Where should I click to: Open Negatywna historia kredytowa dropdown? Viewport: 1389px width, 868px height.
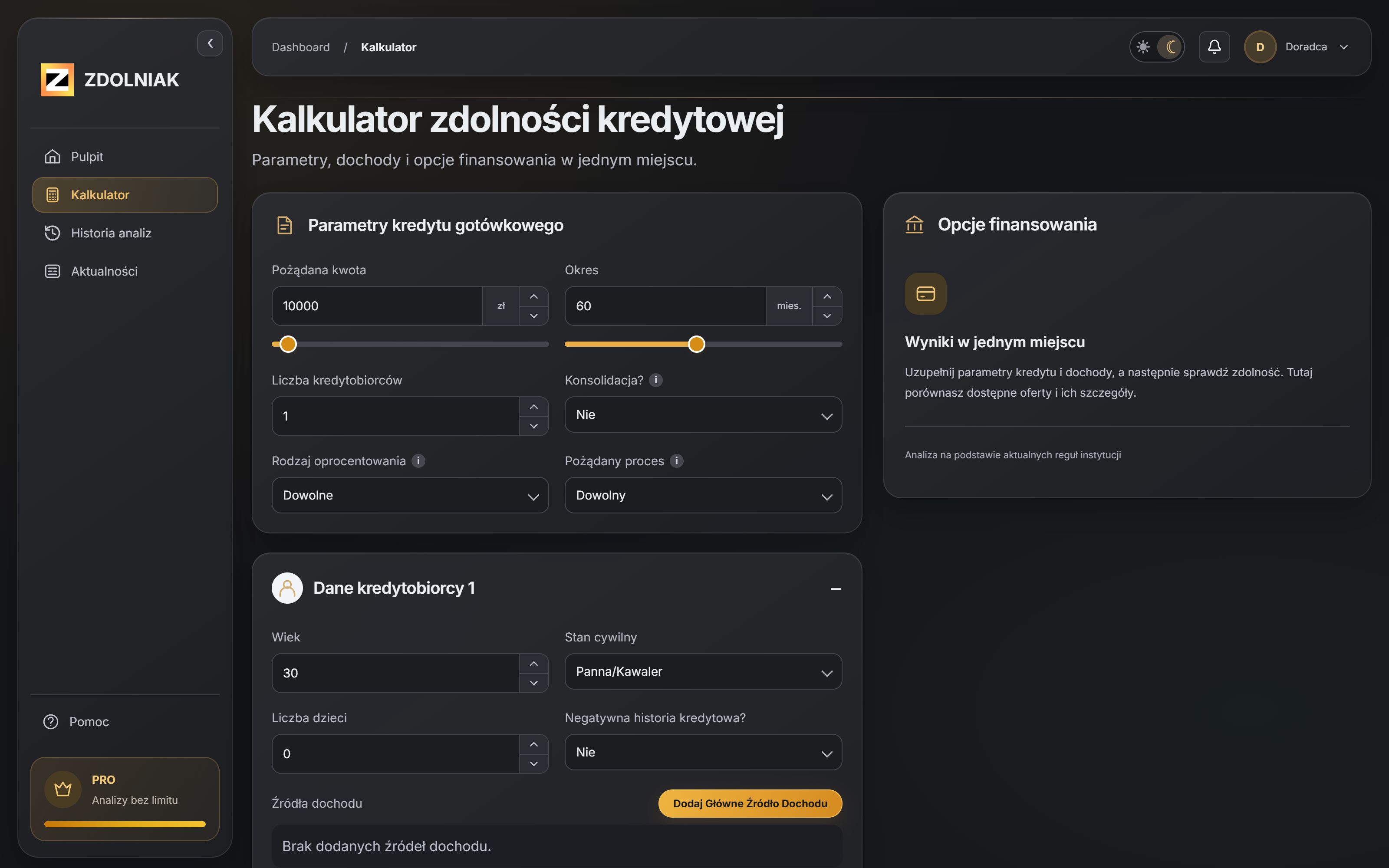coord(703,752)
